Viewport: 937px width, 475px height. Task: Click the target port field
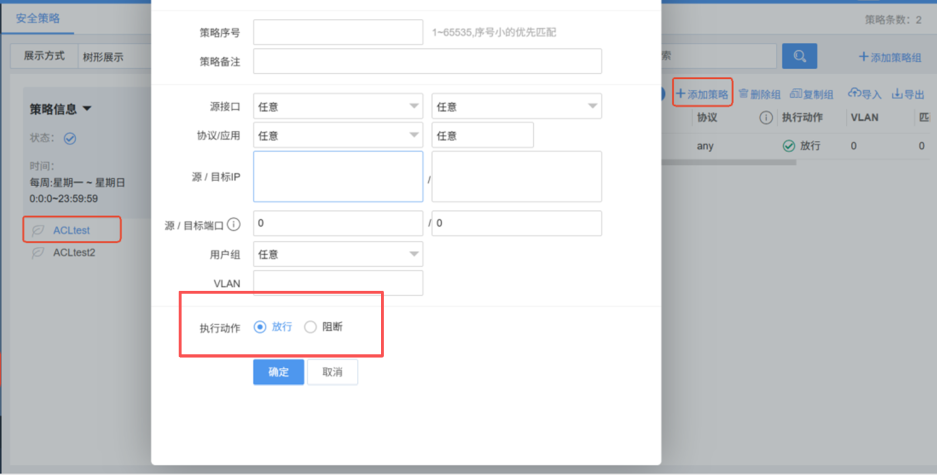(517, 223)
